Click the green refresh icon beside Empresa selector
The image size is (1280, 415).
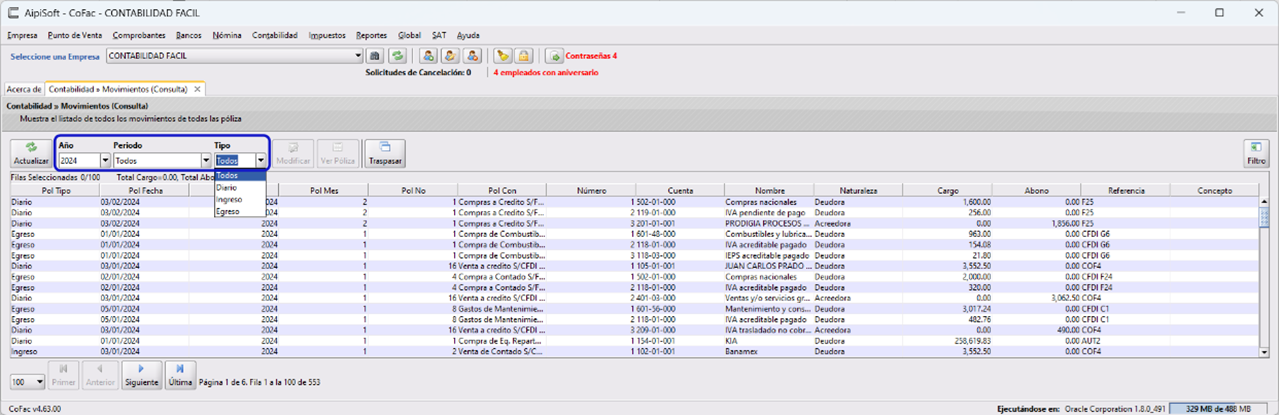tap(397, 56)
